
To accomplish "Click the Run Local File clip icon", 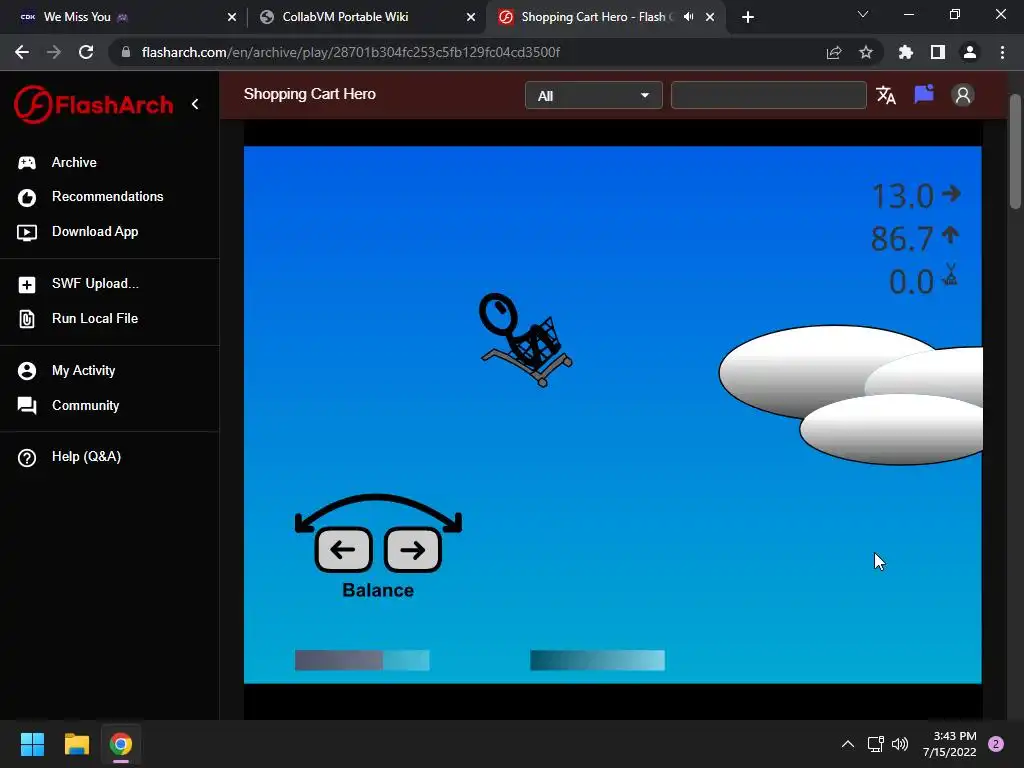I will [x=27, y=319].
